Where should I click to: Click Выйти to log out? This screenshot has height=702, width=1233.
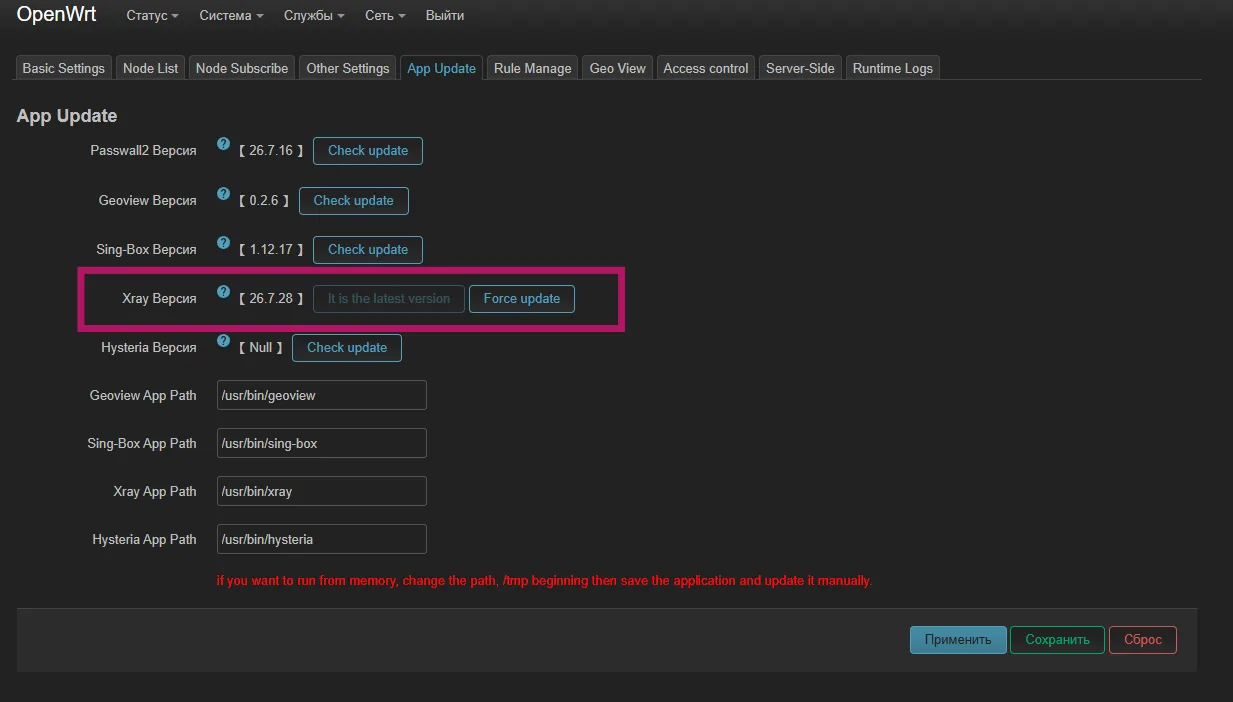tap(445, 16)
